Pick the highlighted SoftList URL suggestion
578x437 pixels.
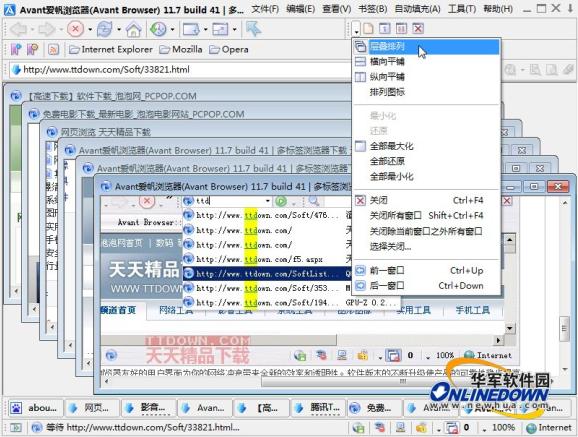(267, 274)
